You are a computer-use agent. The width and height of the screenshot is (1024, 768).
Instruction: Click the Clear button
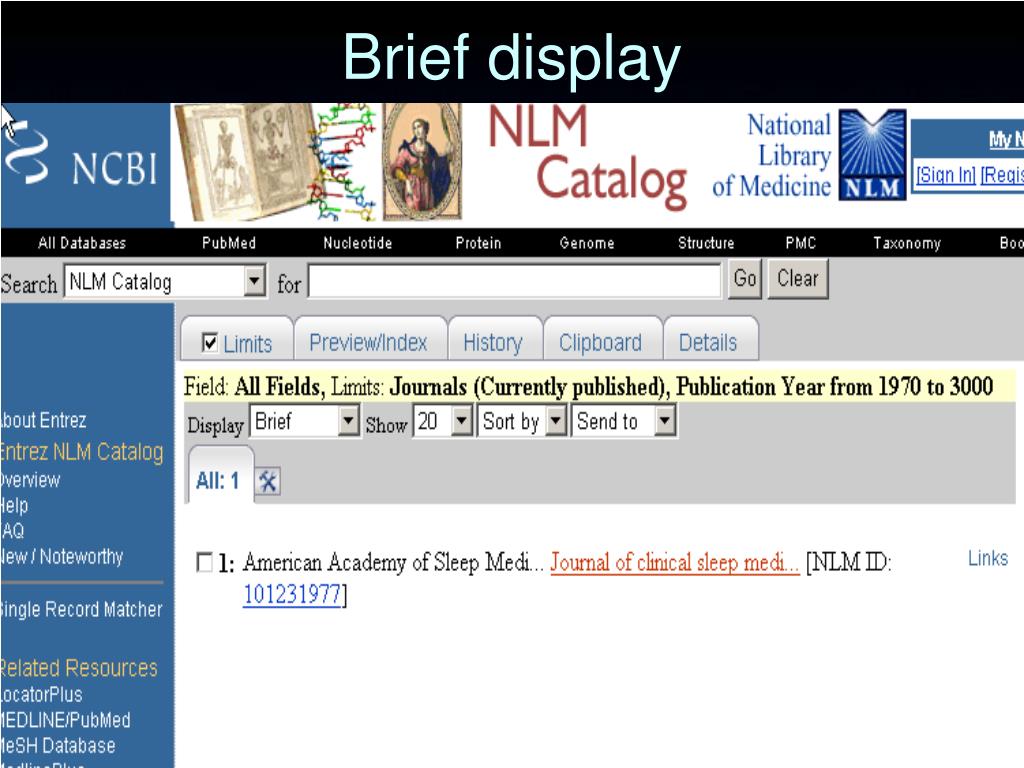[797, 279]
